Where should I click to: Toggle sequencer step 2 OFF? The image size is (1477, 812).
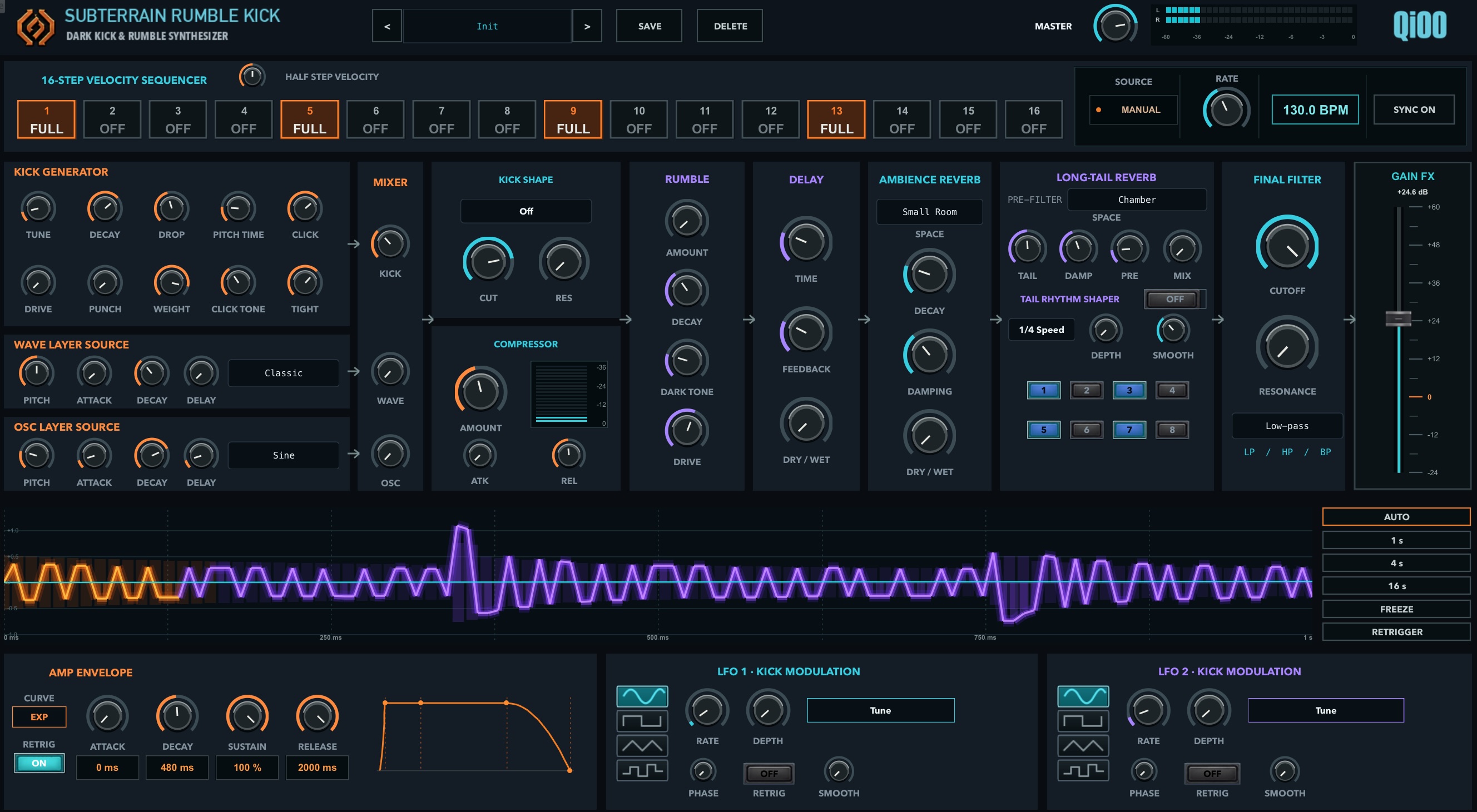point(112,119)
